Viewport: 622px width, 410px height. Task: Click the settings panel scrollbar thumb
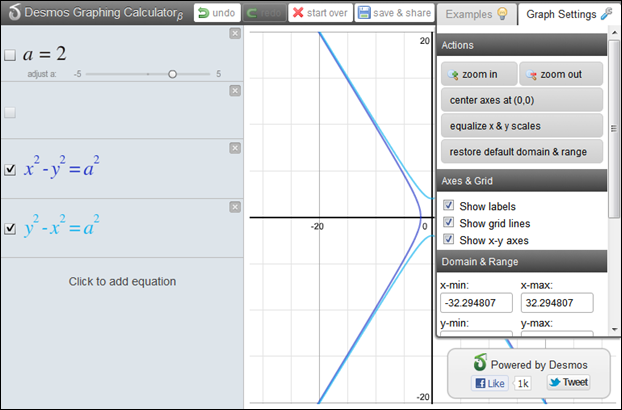point(614,128)
